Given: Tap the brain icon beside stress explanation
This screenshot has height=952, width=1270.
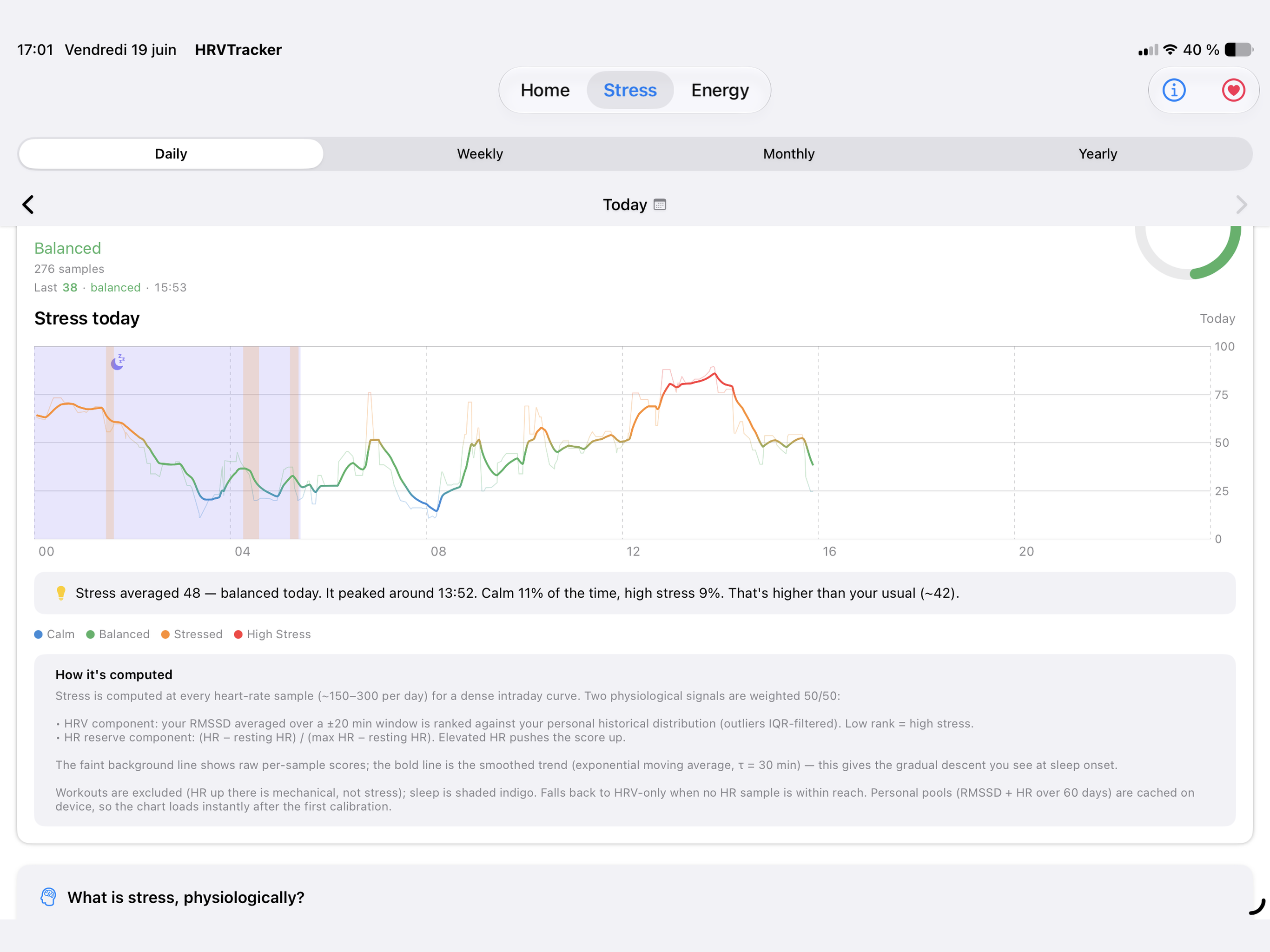Looking at the screenshot, I should pos(48,896).
